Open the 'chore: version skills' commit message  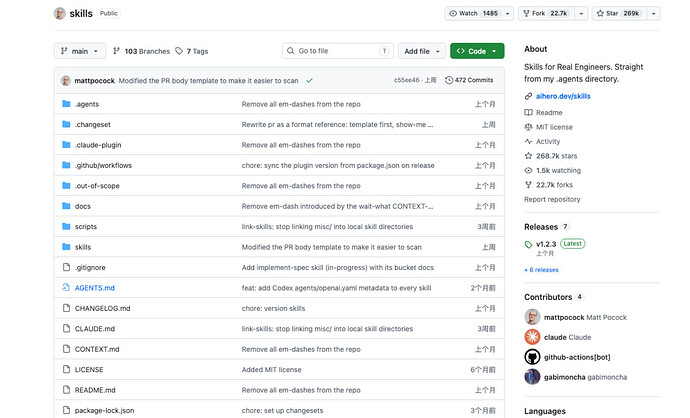tap(273, 308)
